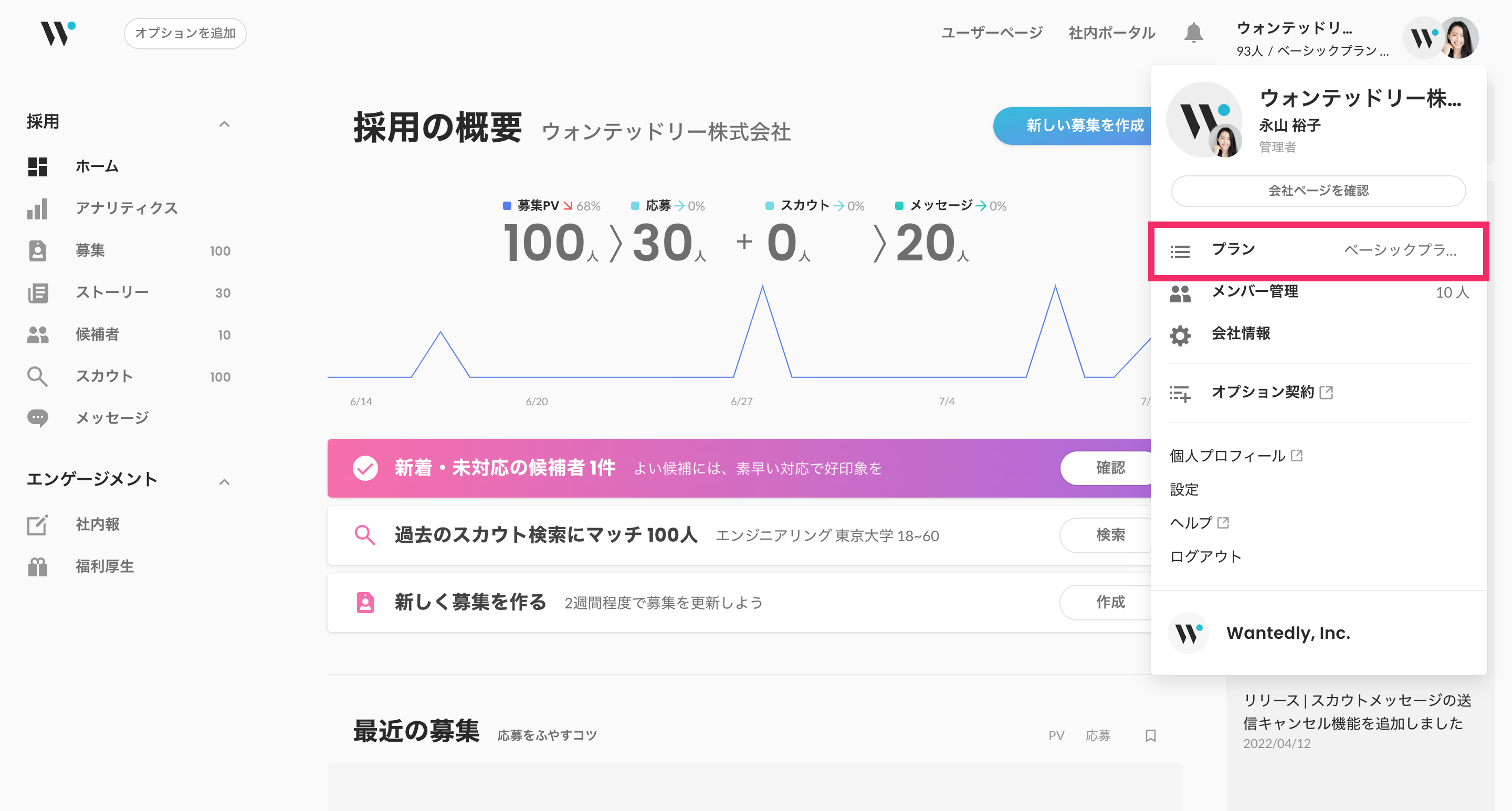1512x811 pixels.
Task: Click the 福利厚生 gift icon
Action: (x=38, y=566)
